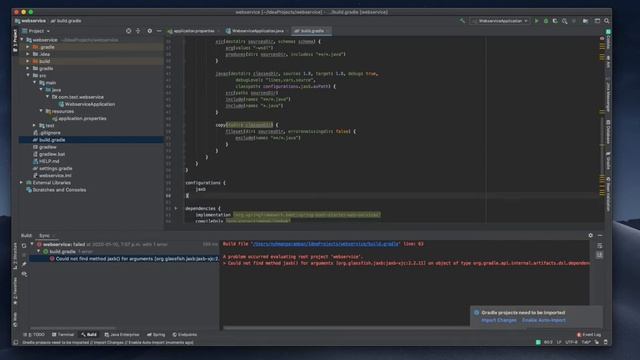Open the Terminal tool window tab

click(63, 335)
